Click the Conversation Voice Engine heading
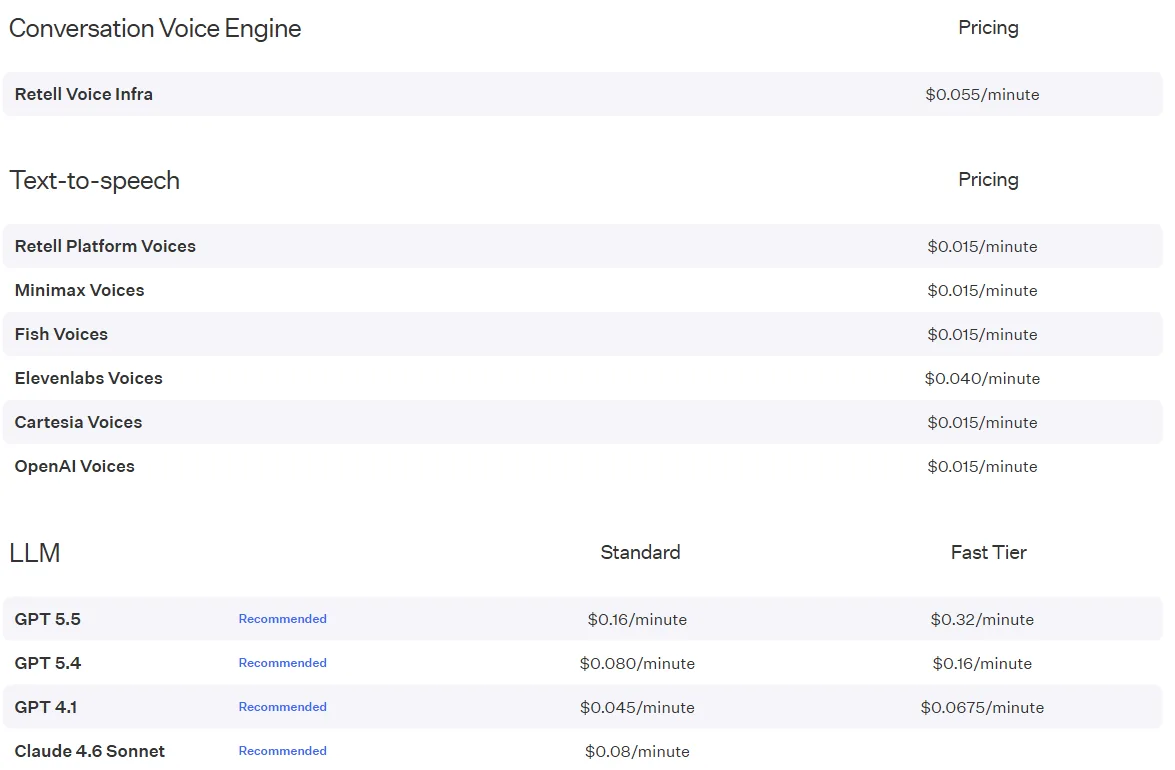 pos(154,28)
